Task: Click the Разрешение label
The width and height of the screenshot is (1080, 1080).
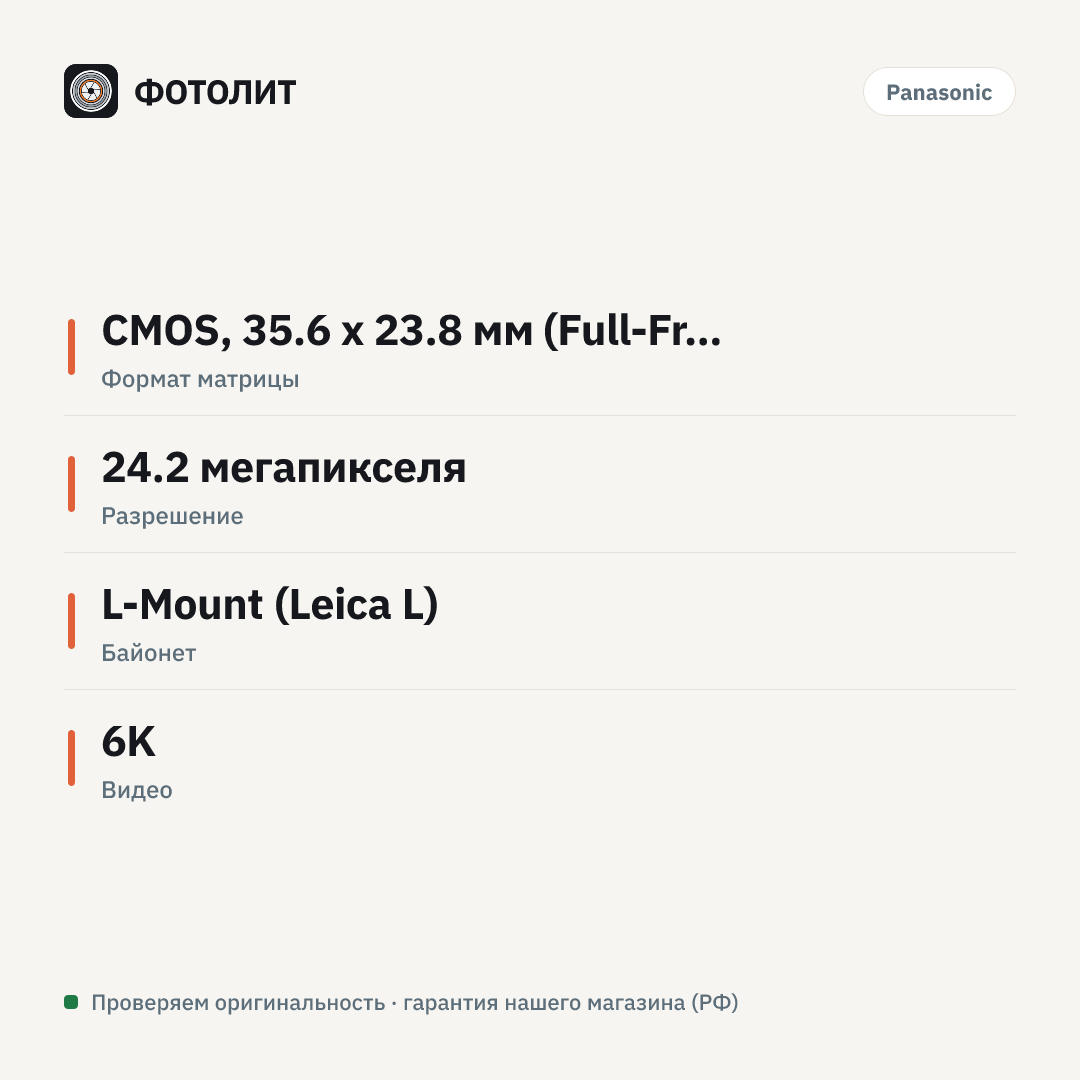Action: tap(172, 517)
